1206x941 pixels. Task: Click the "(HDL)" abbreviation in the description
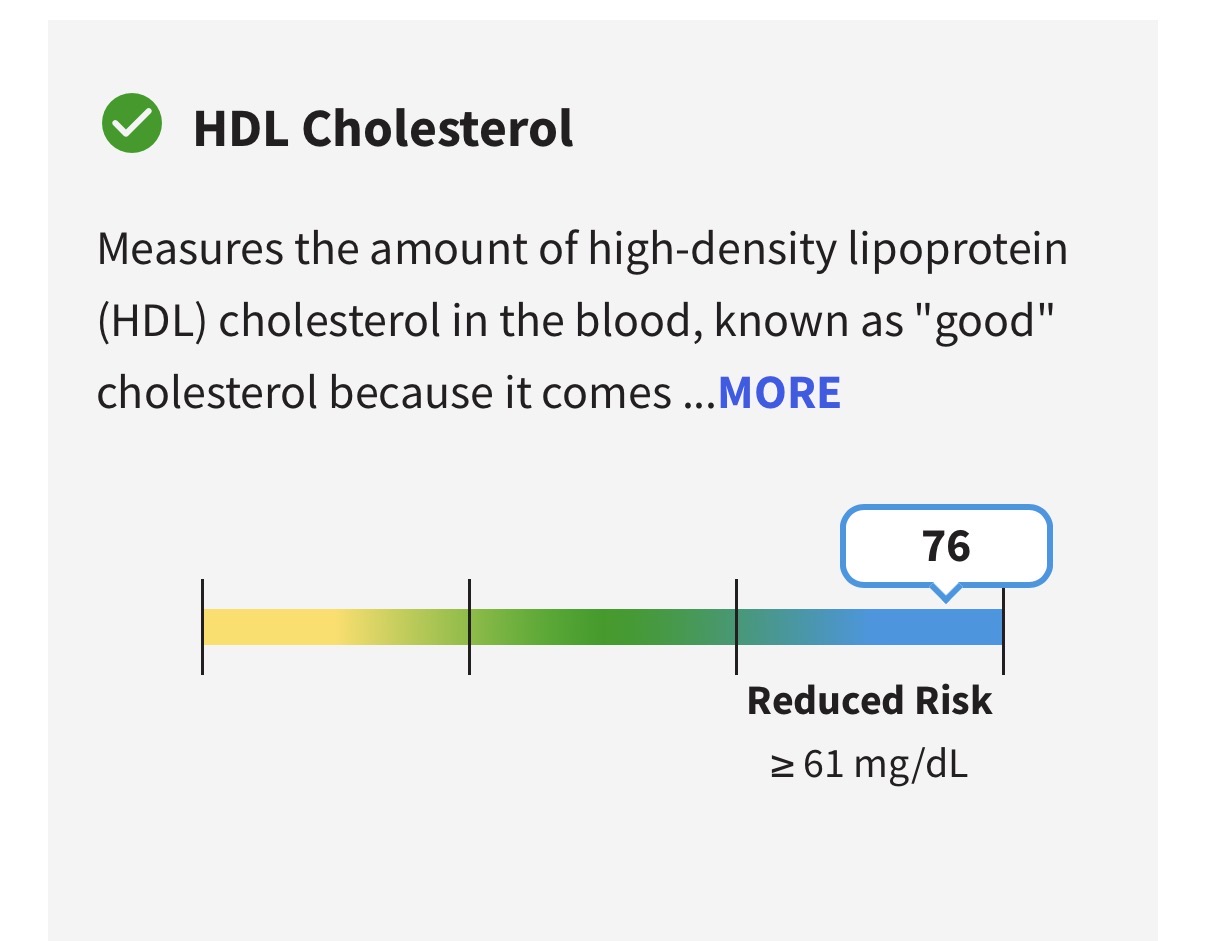click(x=151, y=322)
